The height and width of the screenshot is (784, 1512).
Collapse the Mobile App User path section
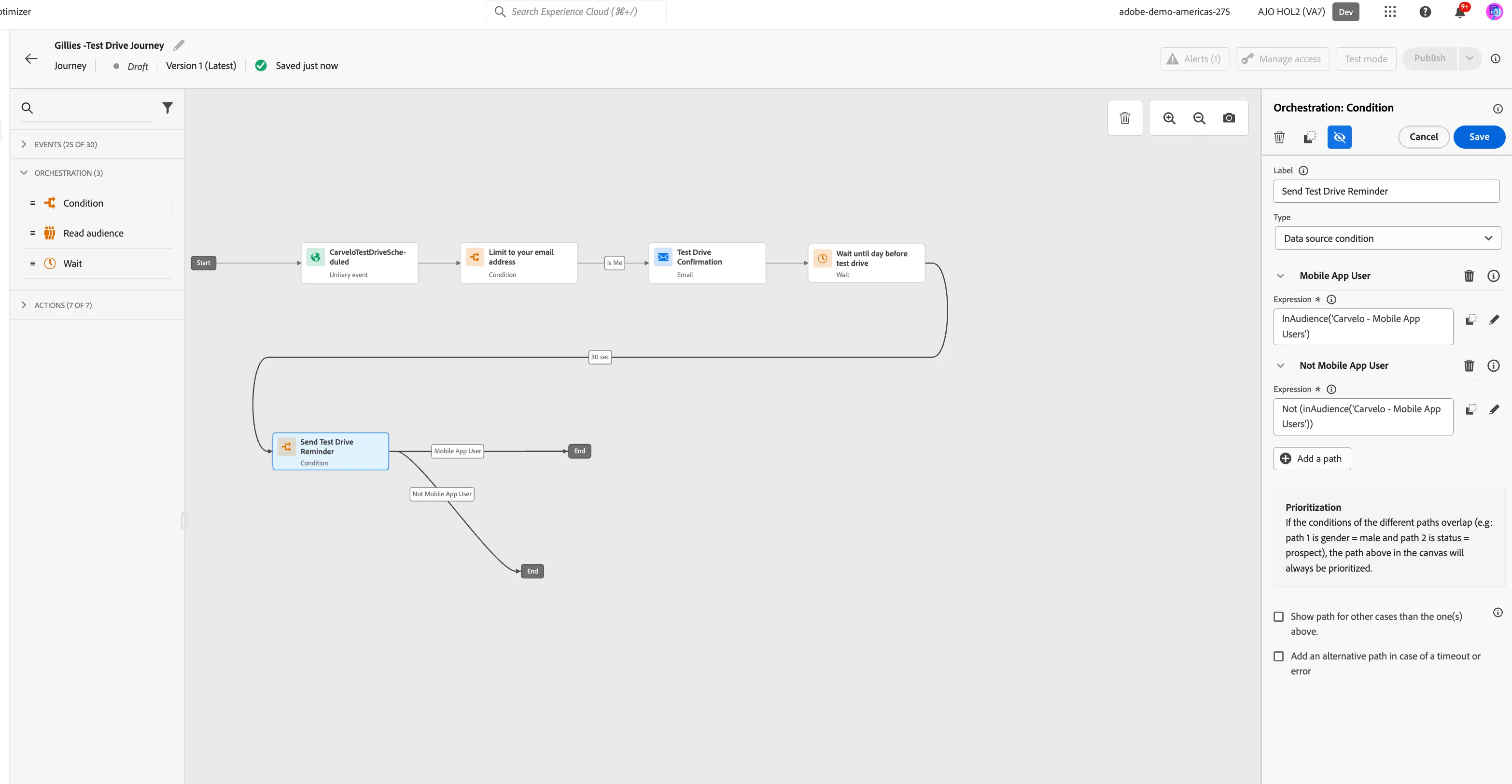(x=1280, y=276)
